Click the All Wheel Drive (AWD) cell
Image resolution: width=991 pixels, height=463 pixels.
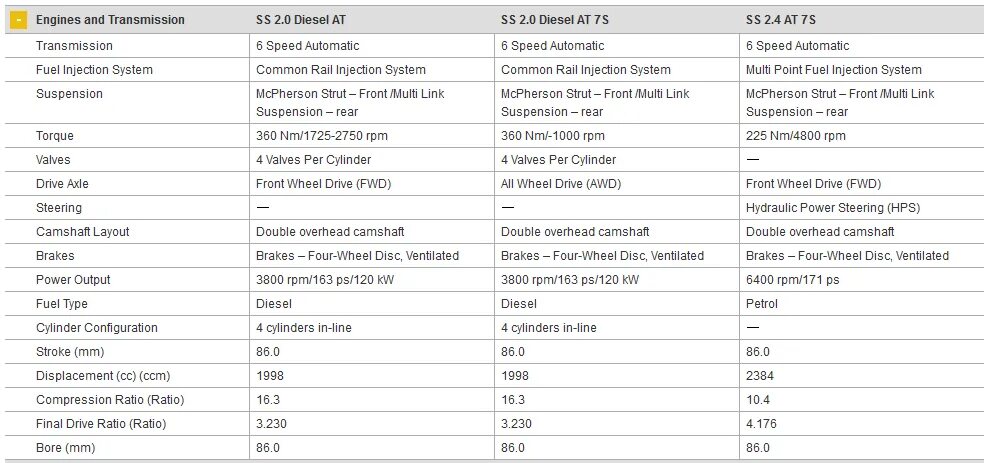coord(561,184)
